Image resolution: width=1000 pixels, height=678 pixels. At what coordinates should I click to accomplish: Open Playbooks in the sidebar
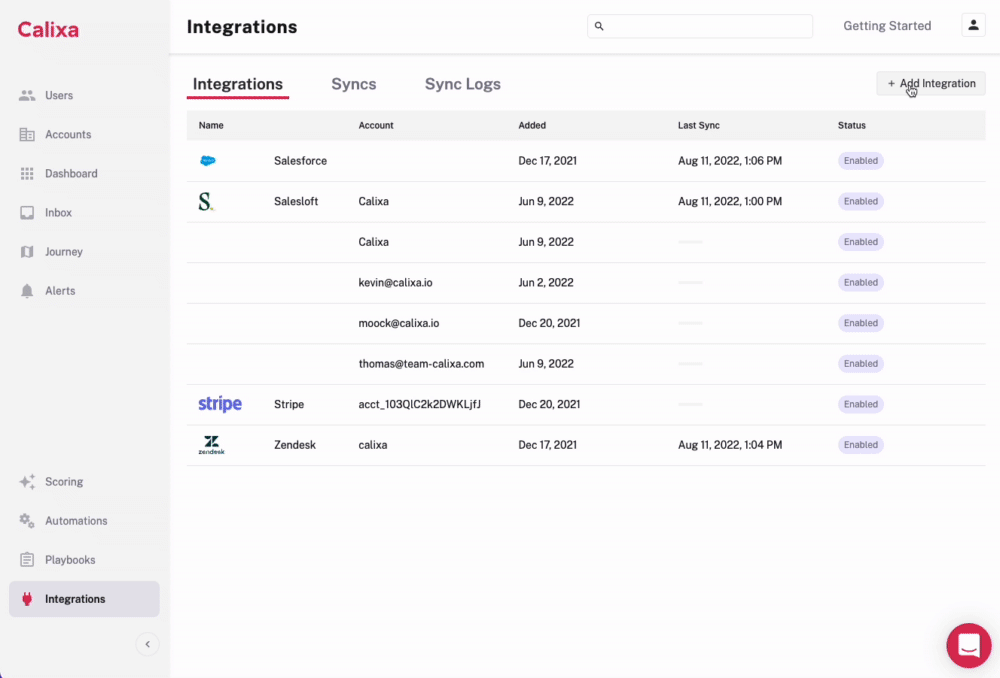84,560
